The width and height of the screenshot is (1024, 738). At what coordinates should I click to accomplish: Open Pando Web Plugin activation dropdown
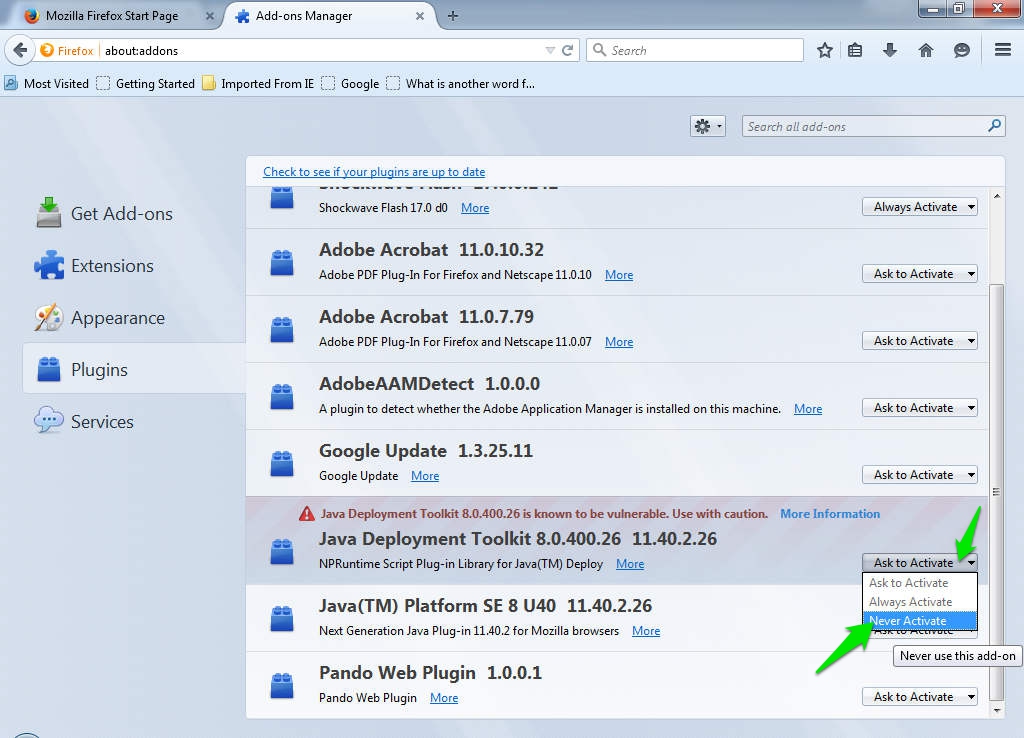[920, 697]
